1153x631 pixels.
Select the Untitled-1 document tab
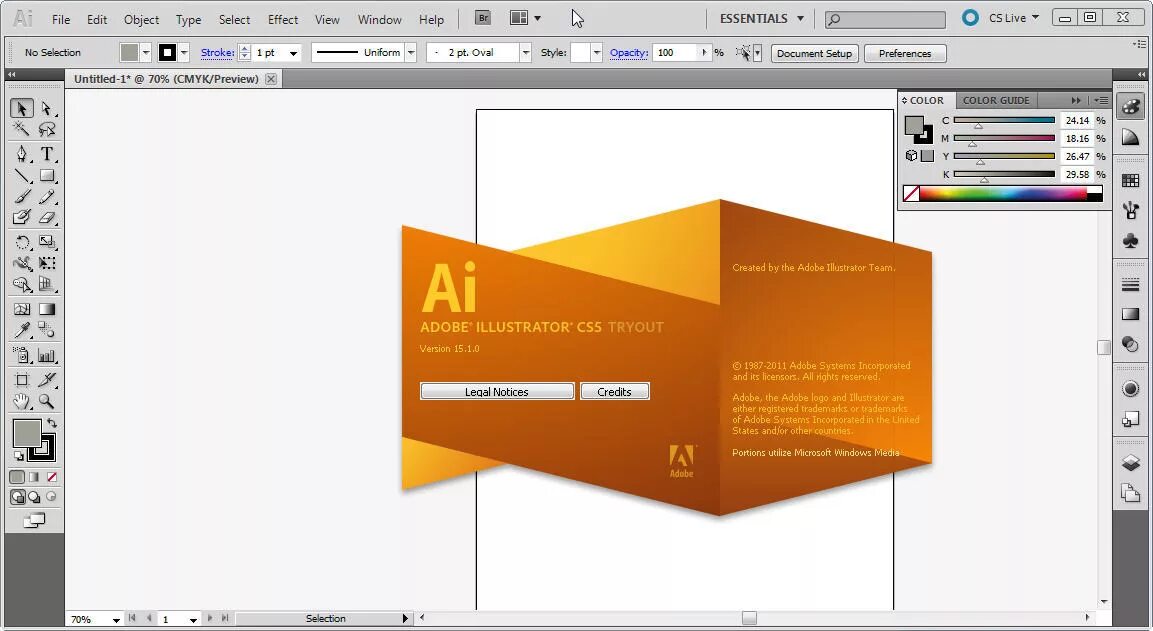tap(166, 79)
